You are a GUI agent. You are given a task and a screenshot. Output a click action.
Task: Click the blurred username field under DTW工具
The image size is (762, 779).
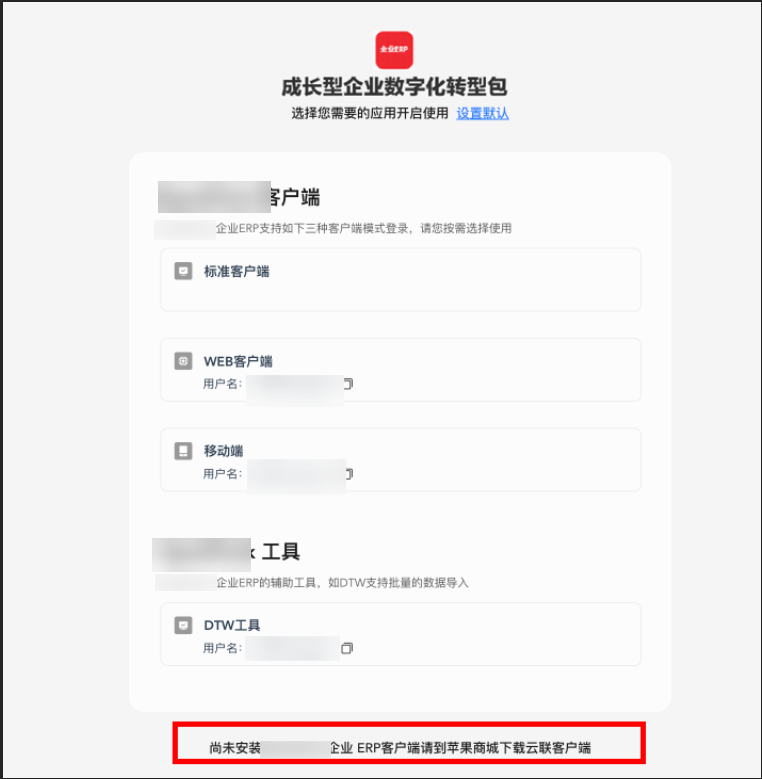[x=293, y=648]
